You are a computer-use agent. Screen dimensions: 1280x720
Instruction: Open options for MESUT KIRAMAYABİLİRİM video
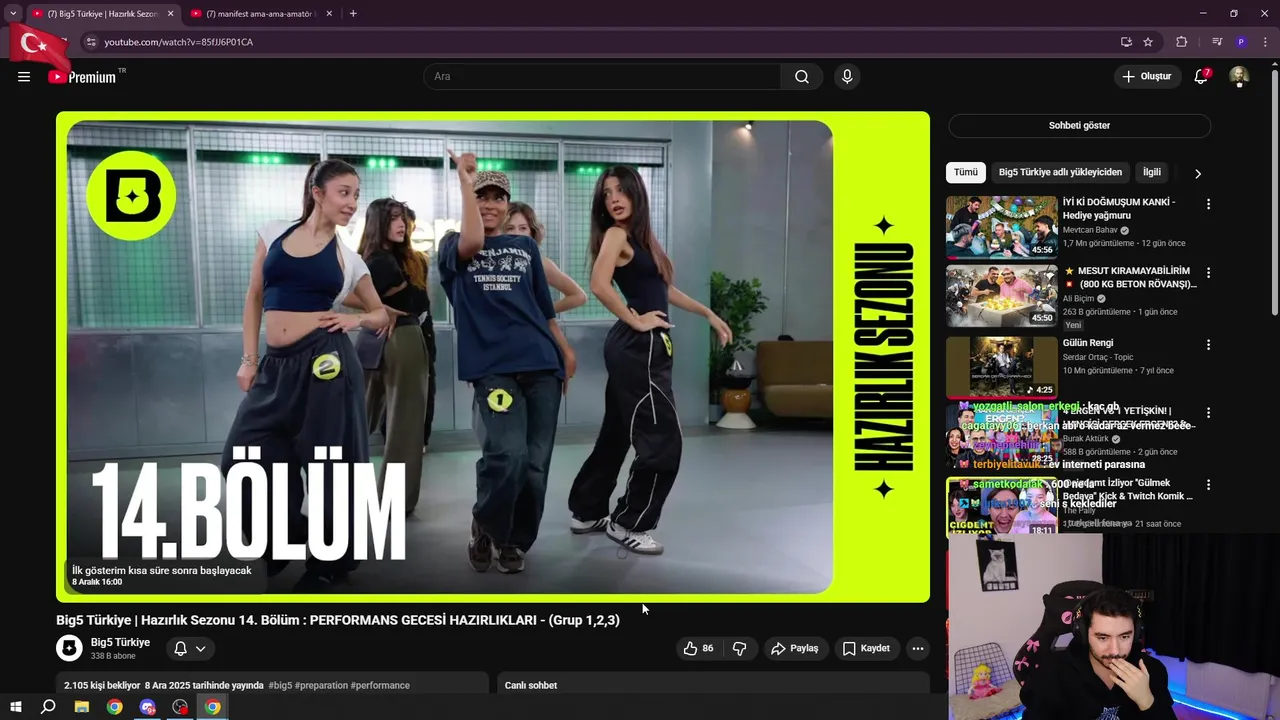click(1208, 273)
